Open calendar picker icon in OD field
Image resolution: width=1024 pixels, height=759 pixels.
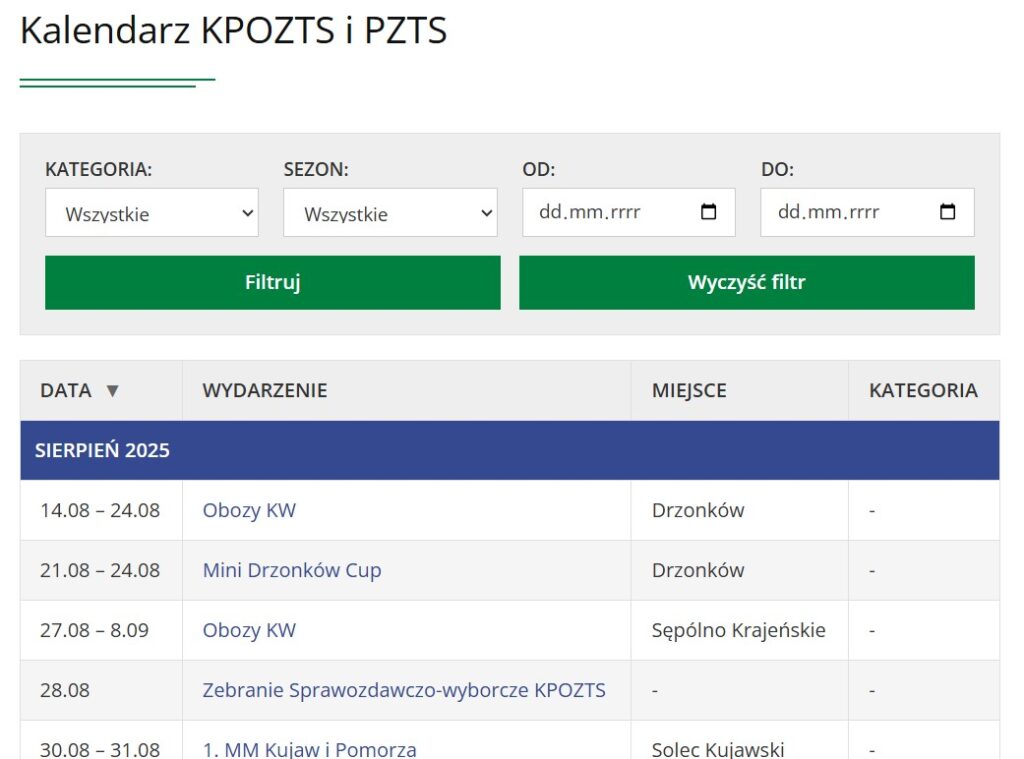click(709, 212)
